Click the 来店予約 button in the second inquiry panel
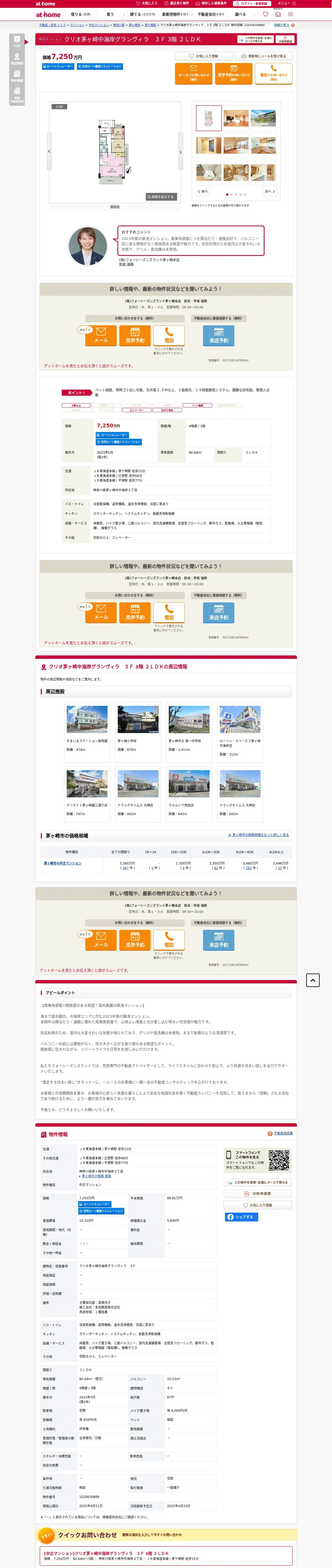 click(219, 613)
